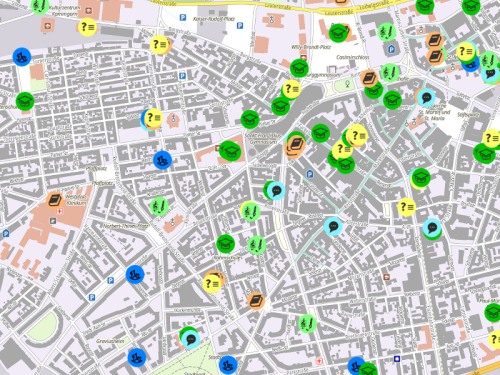Click the cyan chat marker above St. Martin church
The image size is (500, 375).
(x=426, y=98)
